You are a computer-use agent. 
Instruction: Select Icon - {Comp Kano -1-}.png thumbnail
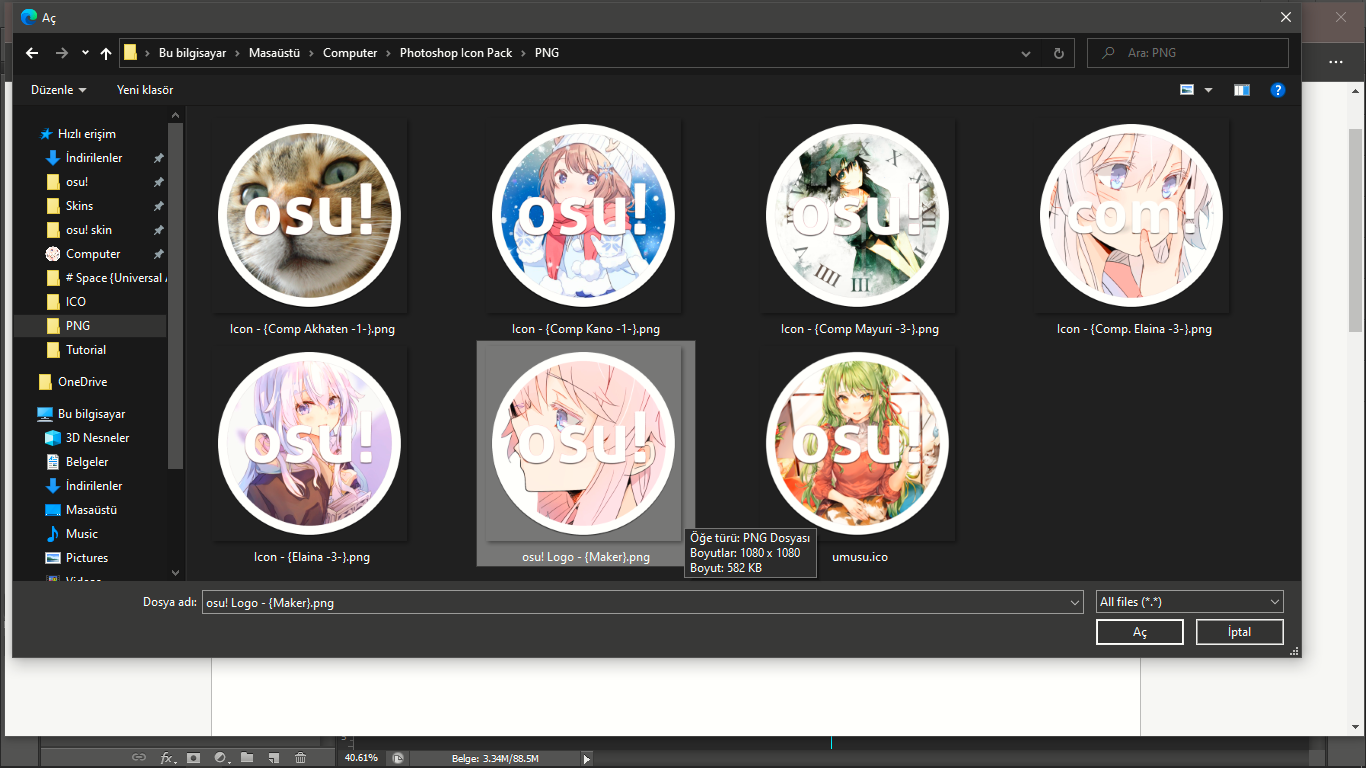(584, 216)
